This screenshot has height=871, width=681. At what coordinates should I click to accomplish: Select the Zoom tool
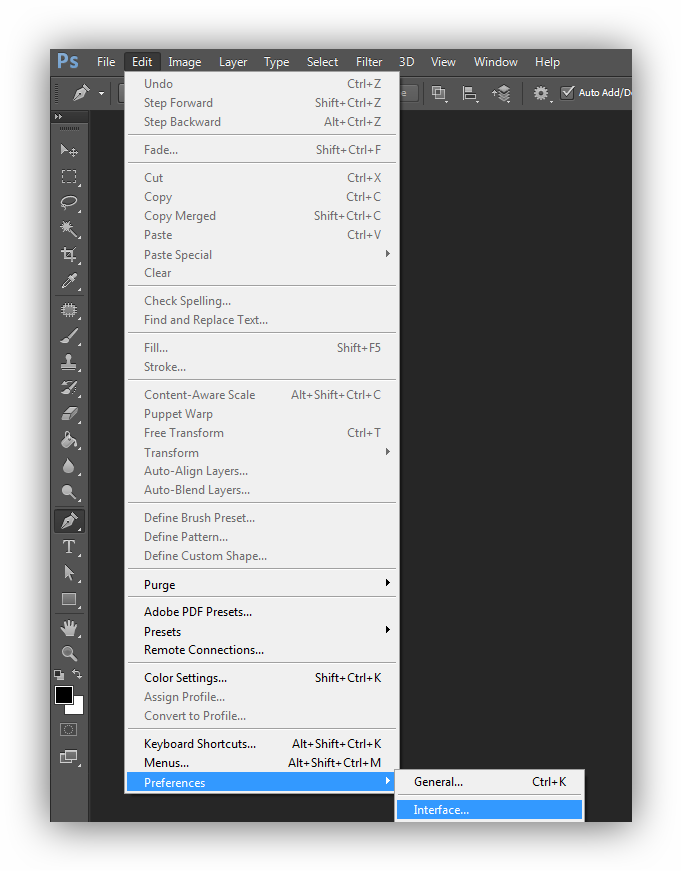[x=69, y=653]
